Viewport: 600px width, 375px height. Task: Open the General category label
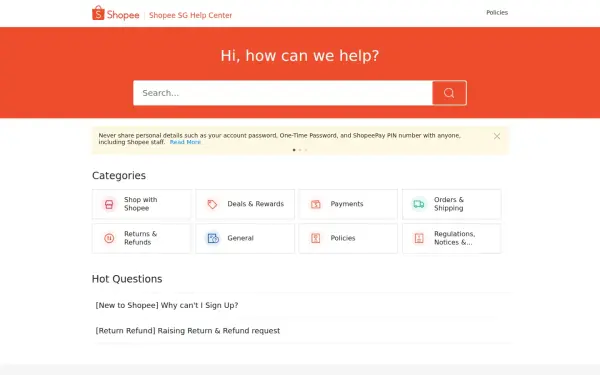coord(240,238)
